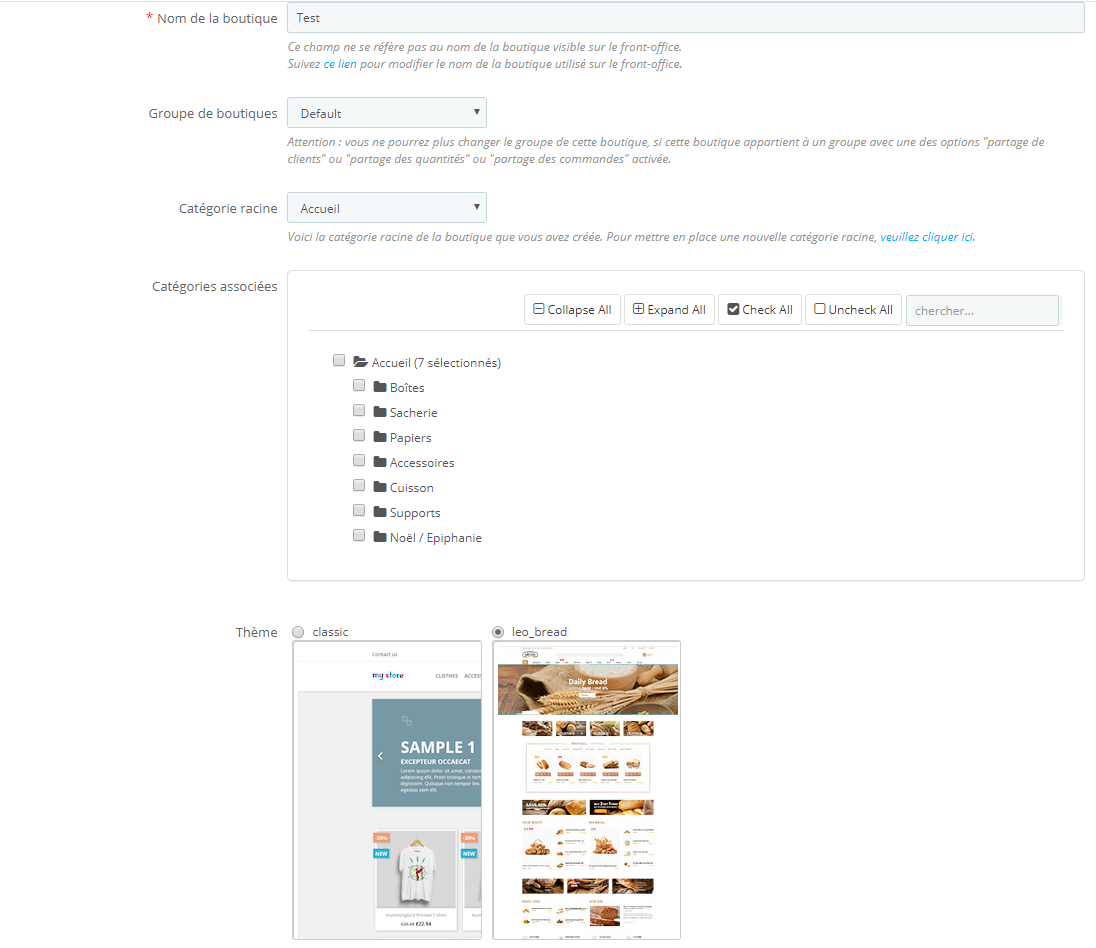Viewport: 1096px width, 948px height.
Task: Click the Accessoires category label
Action: (x=421, y=463)
